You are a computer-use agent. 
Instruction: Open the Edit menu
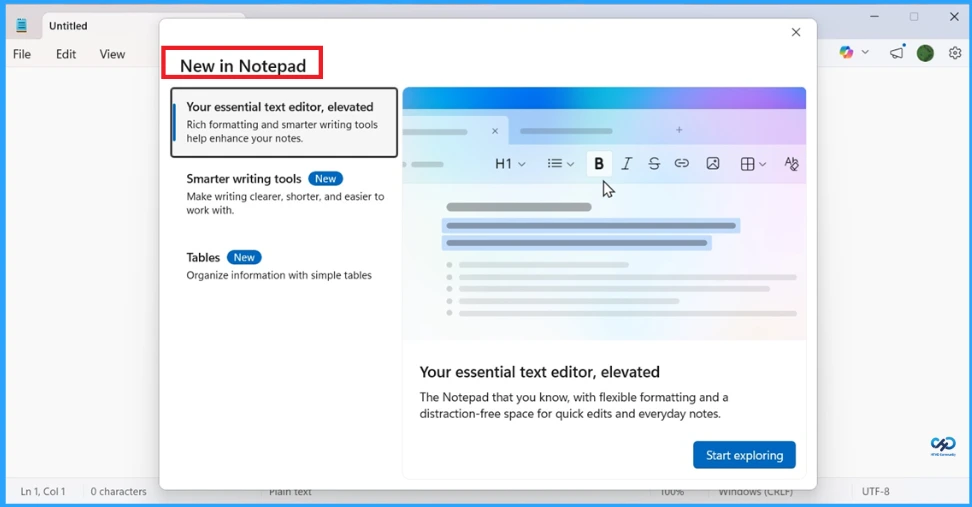(66, 54)
